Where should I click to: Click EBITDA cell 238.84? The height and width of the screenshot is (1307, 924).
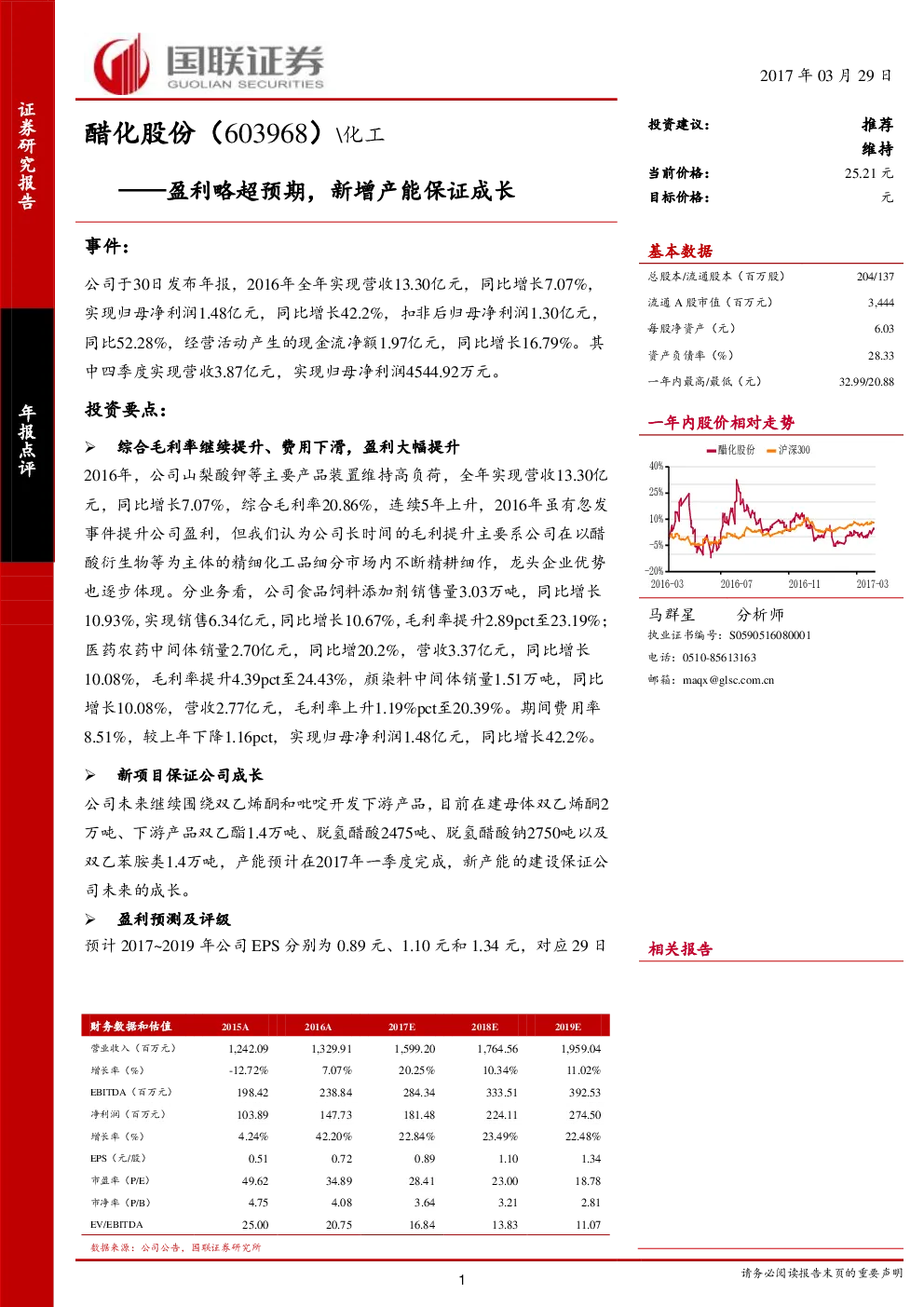tap(335, 1093)
